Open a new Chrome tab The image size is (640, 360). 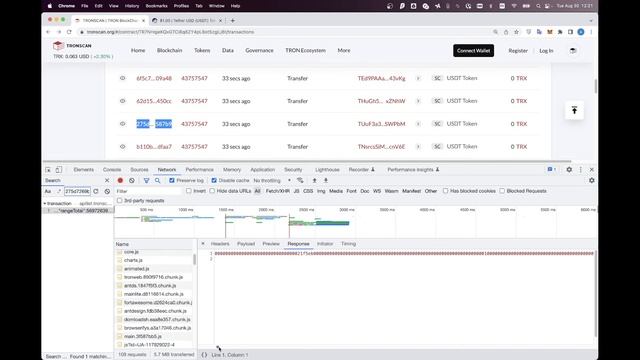coord(233,20)
